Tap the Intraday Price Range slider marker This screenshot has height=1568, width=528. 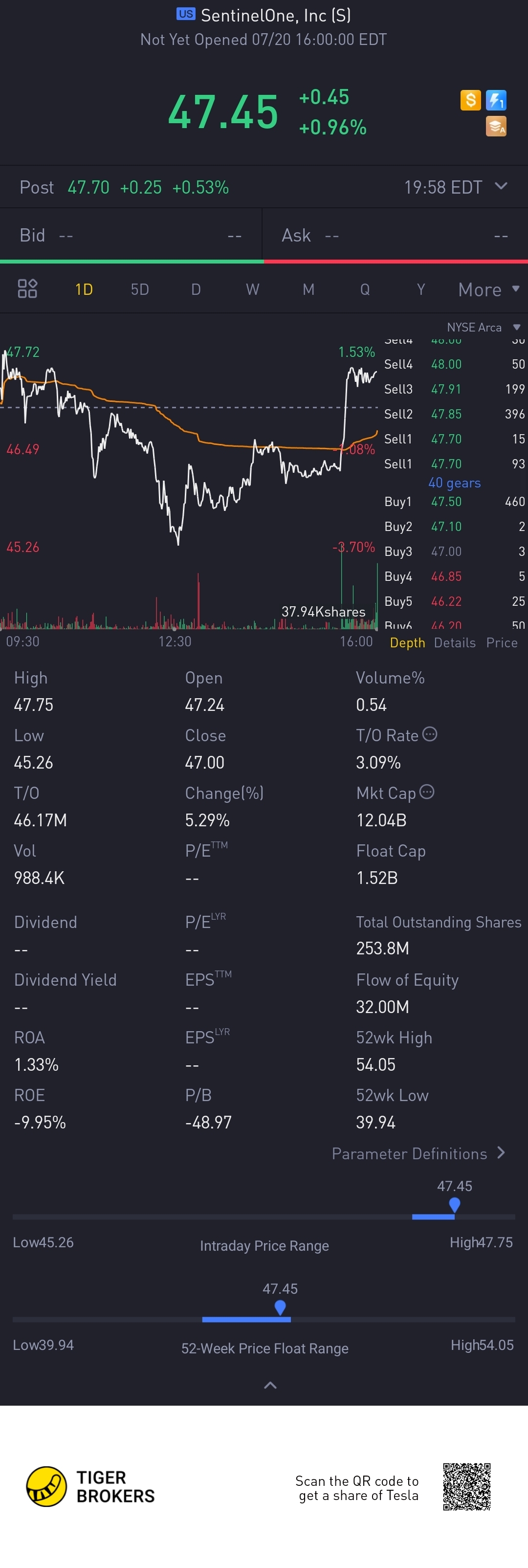tap(454, 1205)
